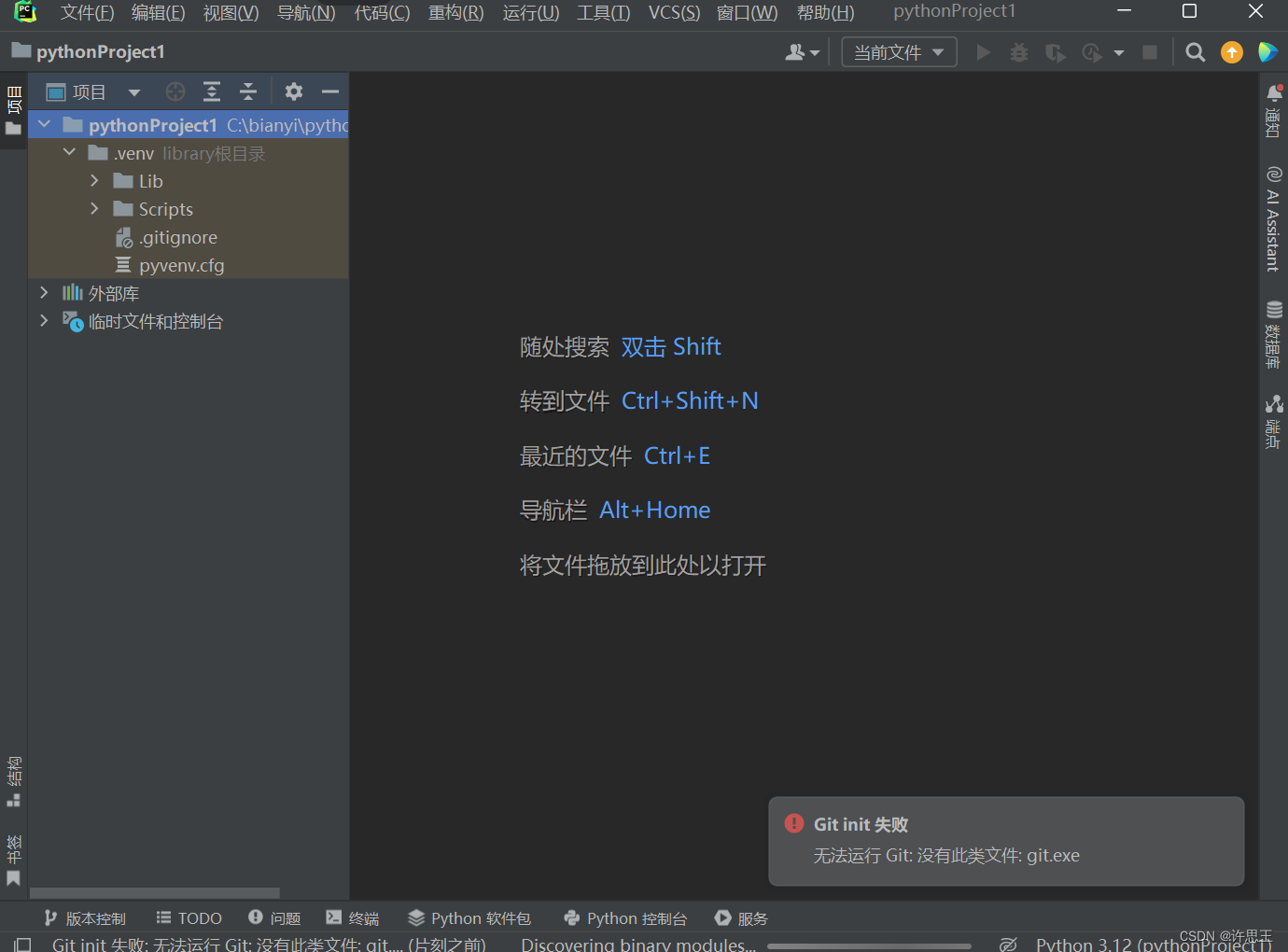Click the Run play icon

983,52
